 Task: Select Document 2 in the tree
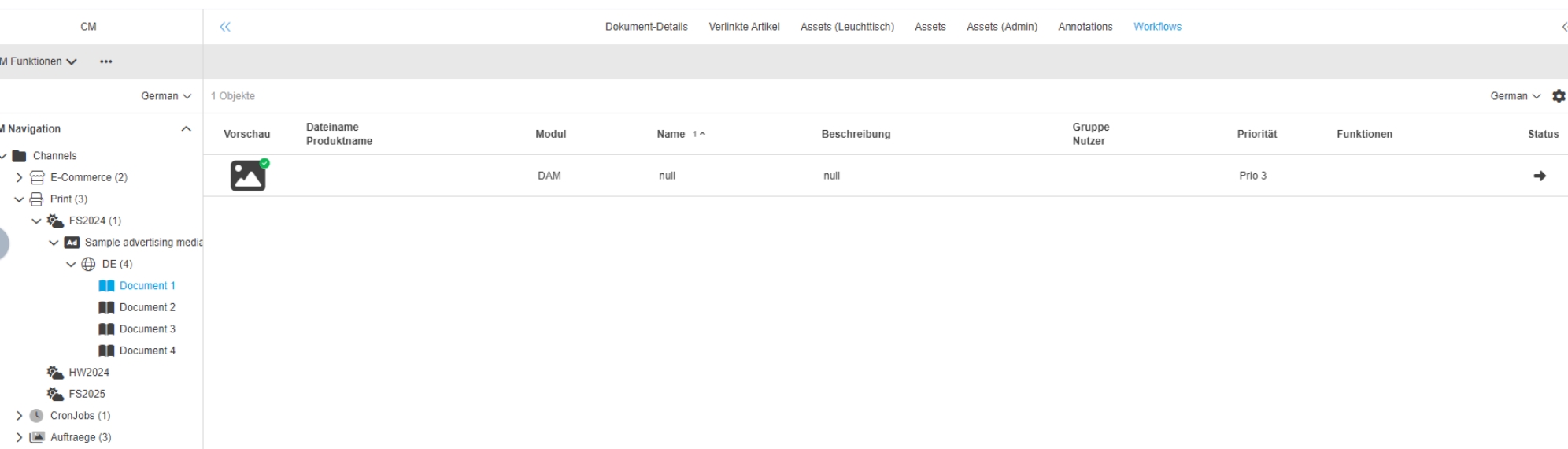pyautogui.click(x=147, y=307)
